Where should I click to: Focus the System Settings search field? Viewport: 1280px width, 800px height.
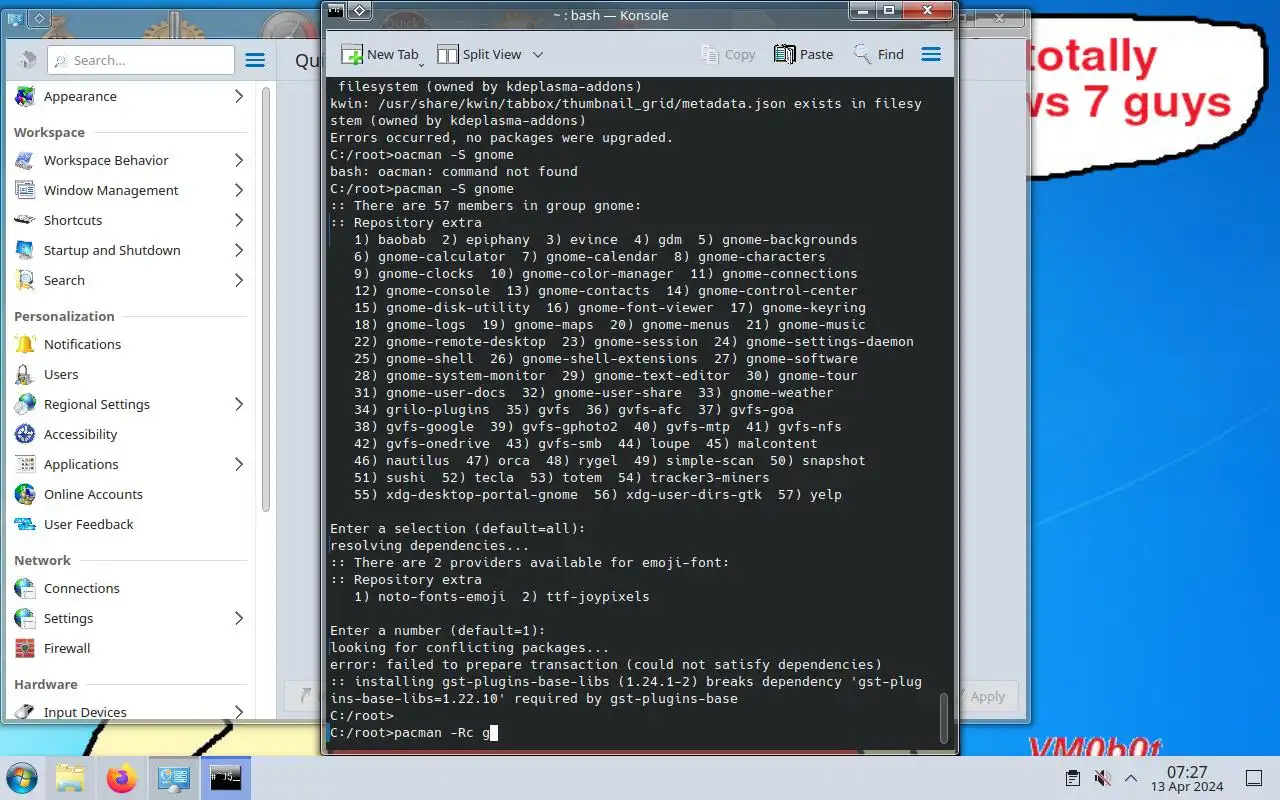(x=141, y=60)
